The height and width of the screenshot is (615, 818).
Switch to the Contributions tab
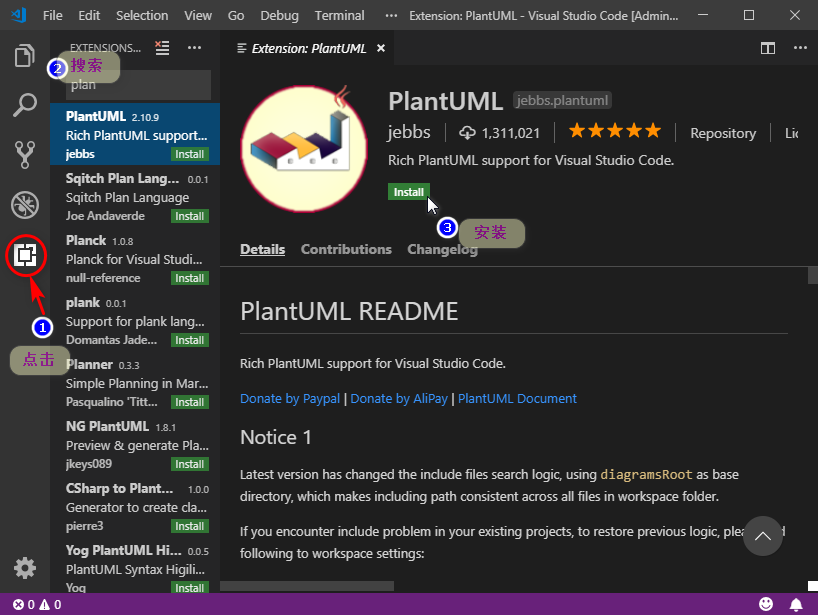[x=346, y=249]
